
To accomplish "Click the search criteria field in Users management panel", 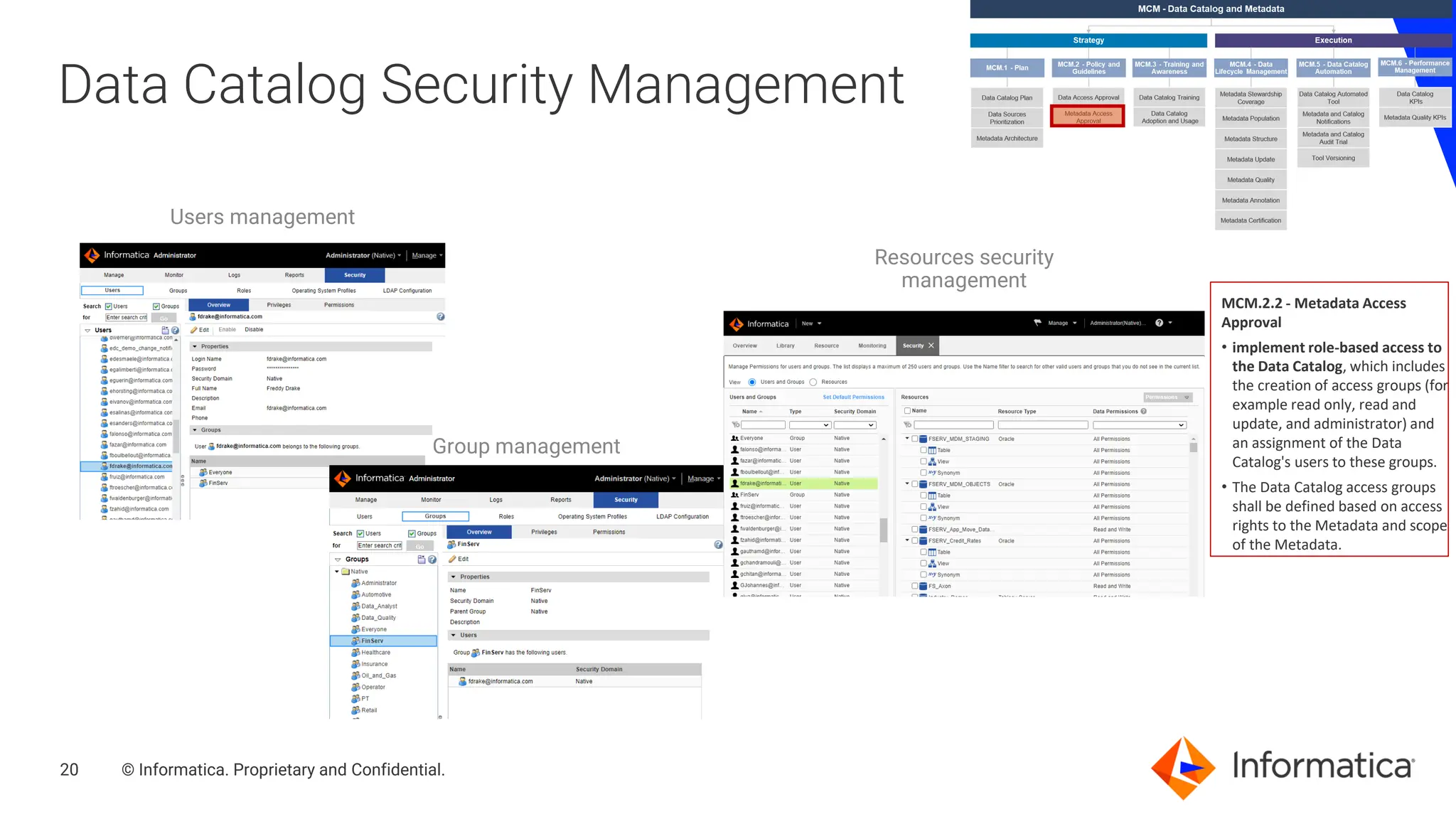I will [x=127, y=318].
